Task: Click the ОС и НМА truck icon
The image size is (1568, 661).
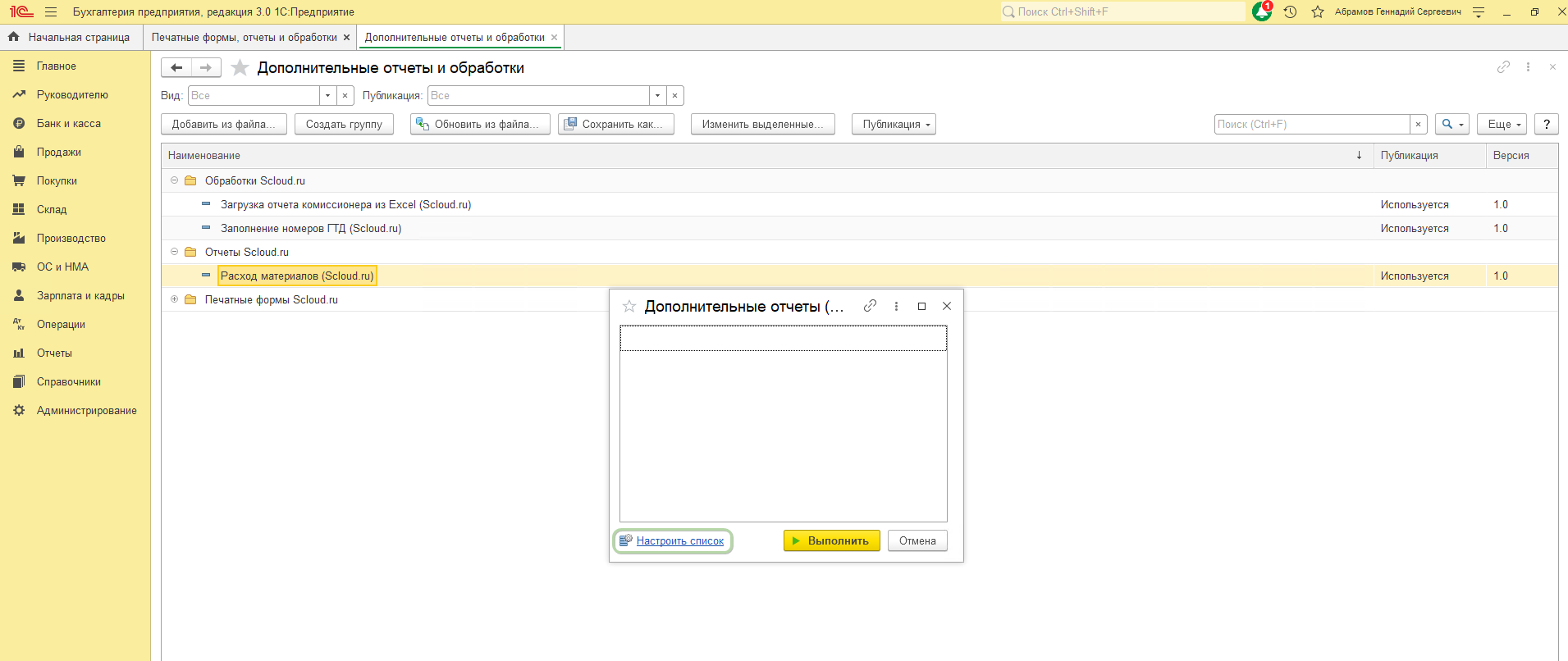Action: [x=19, y=267]
